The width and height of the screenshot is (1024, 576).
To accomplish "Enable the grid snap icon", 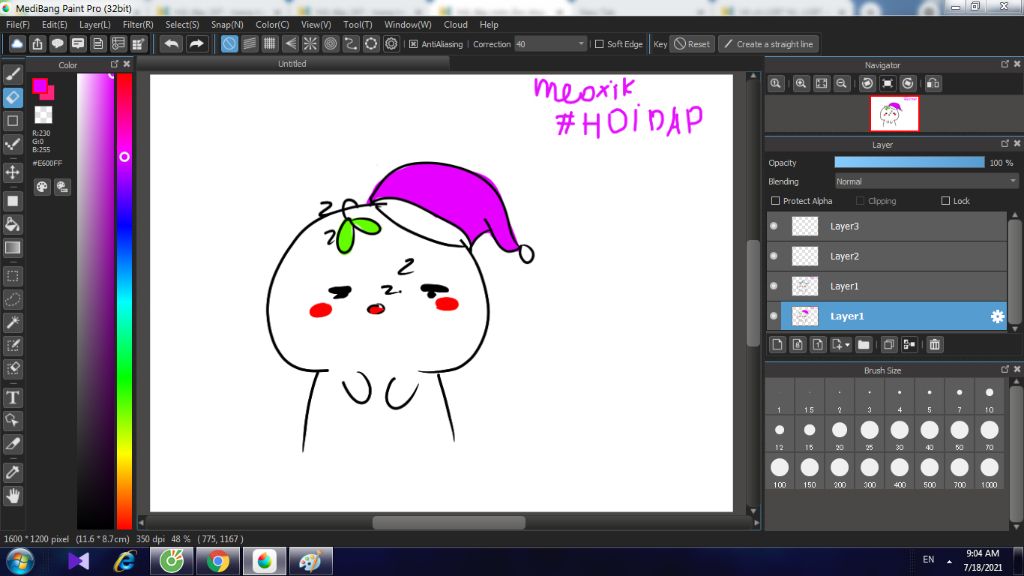I will [270, 44].
